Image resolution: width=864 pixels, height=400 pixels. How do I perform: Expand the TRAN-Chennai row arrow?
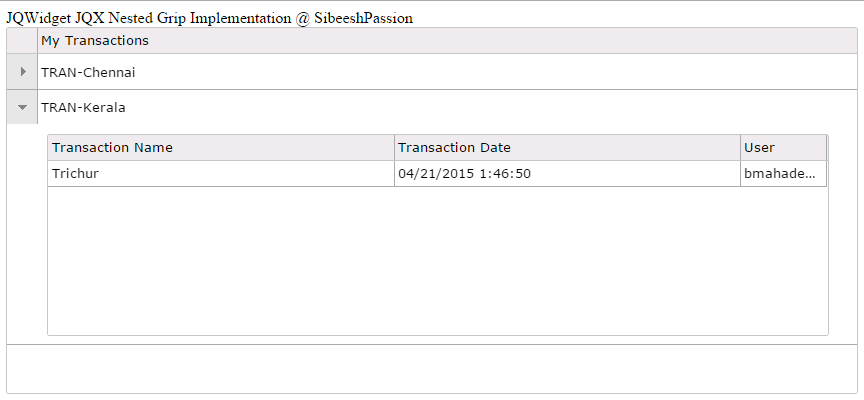coord(22,72)
